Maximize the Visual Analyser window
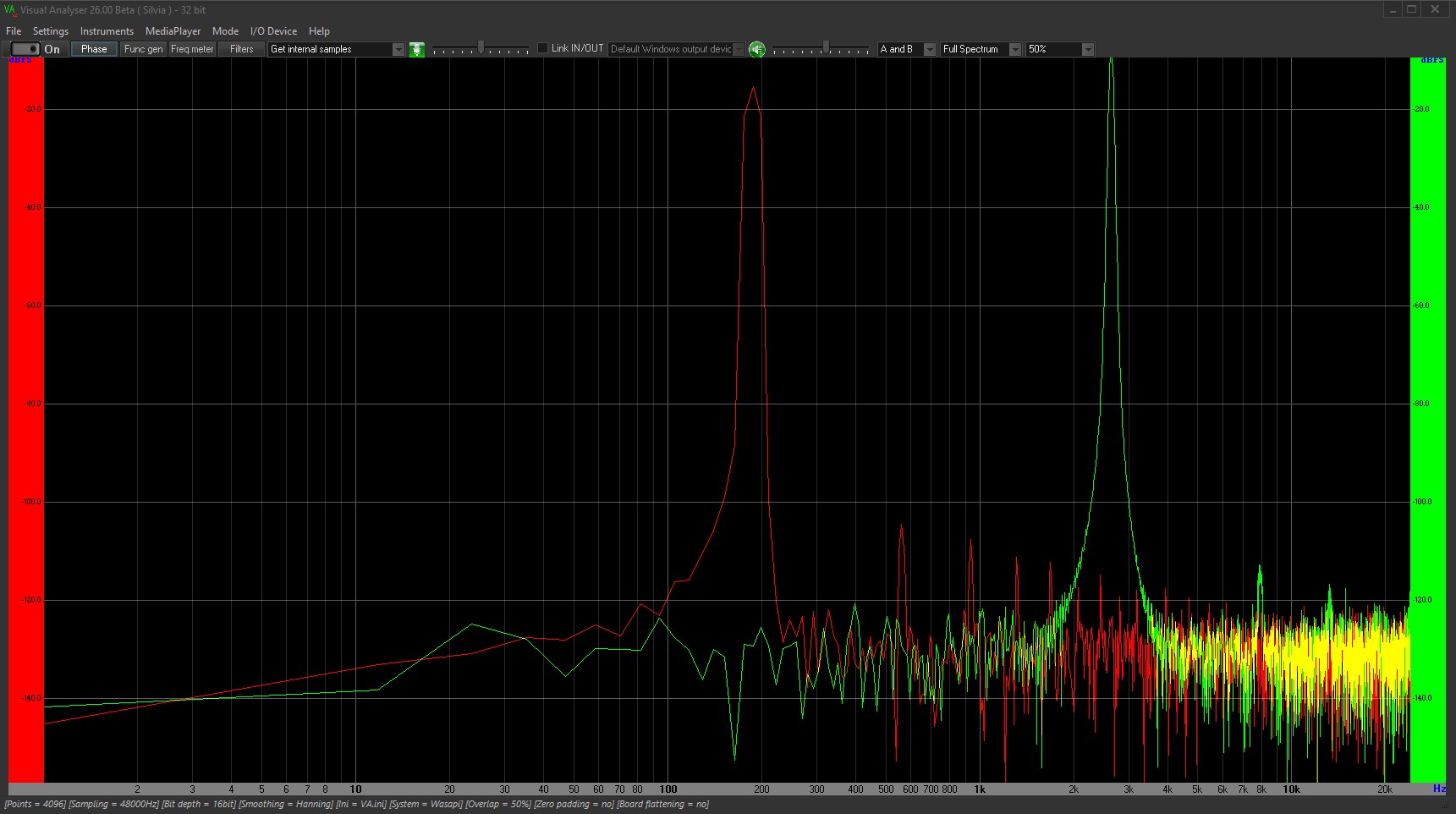 click(x=1412, y=9)
